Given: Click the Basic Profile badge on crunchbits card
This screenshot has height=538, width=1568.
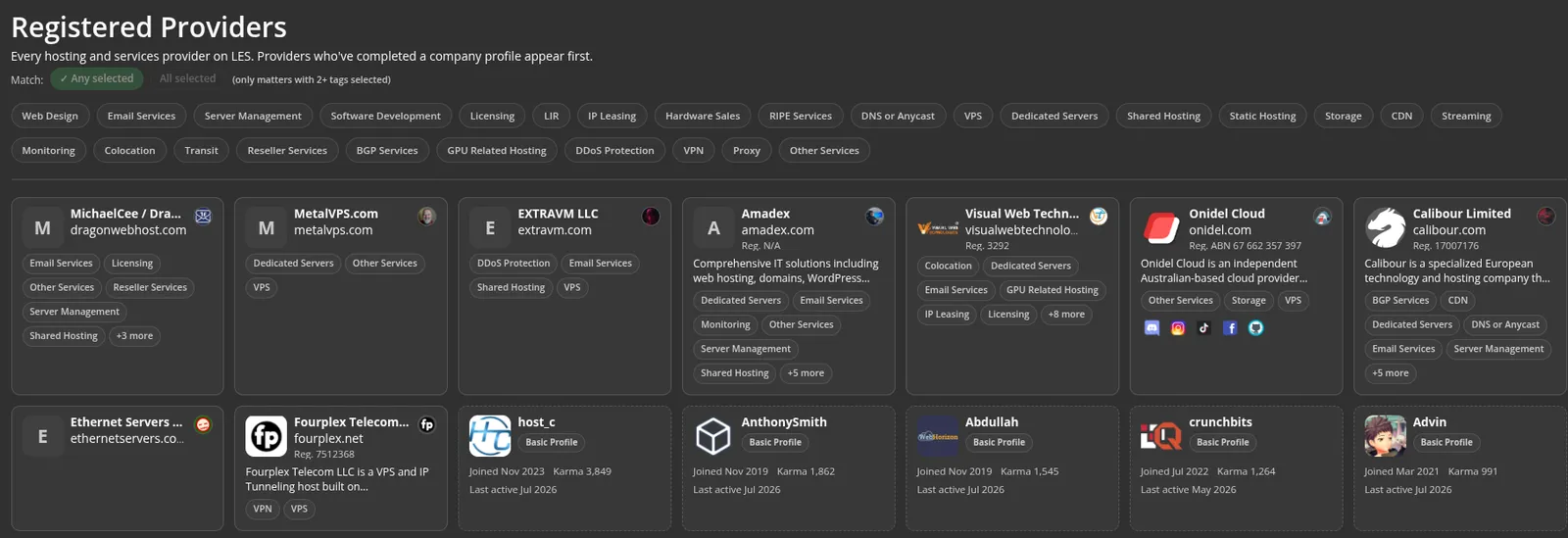Looking at the screenshot, I should (x=1223, y=443).
